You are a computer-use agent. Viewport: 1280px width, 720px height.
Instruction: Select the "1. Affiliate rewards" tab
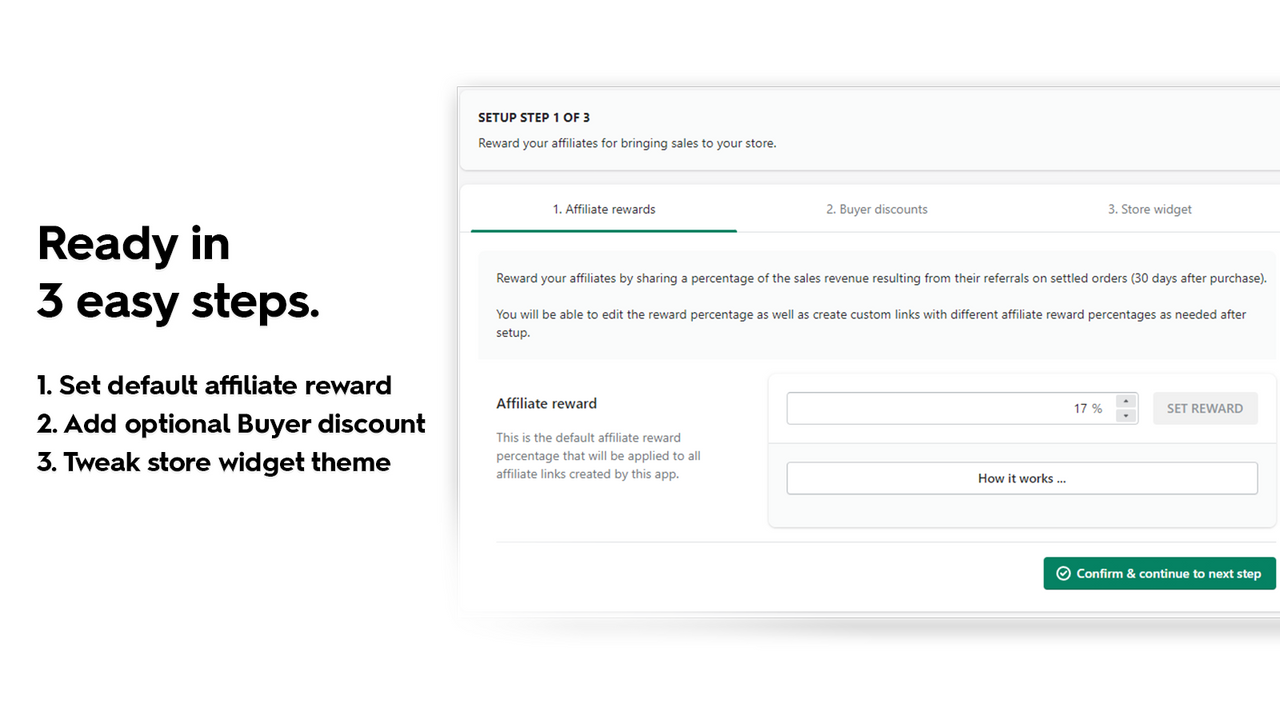604,209
